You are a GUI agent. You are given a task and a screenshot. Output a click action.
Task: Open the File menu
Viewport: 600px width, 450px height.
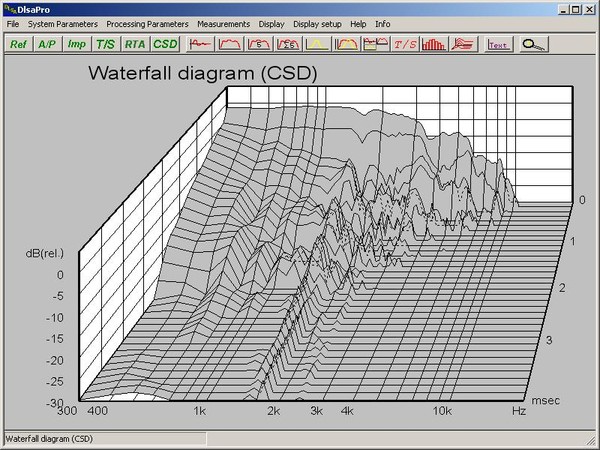tap(13, 24)
